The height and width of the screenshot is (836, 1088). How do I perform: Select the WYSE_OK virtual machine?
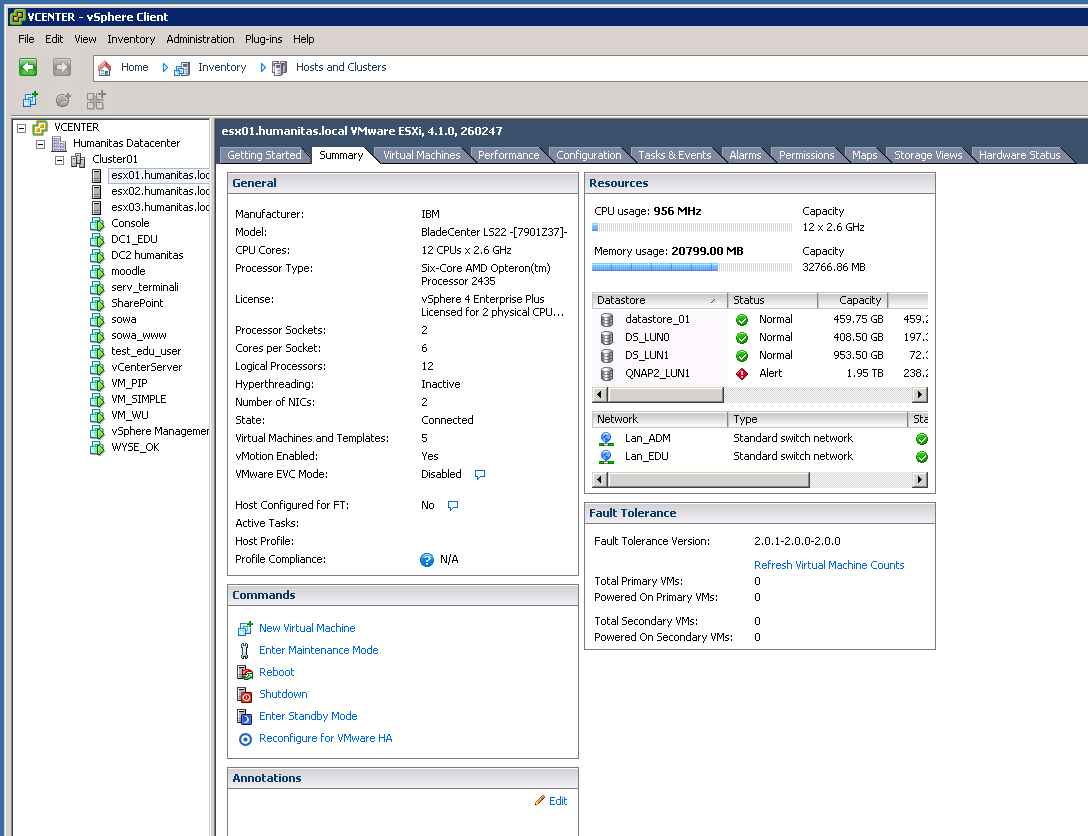(x=135, y=447)
